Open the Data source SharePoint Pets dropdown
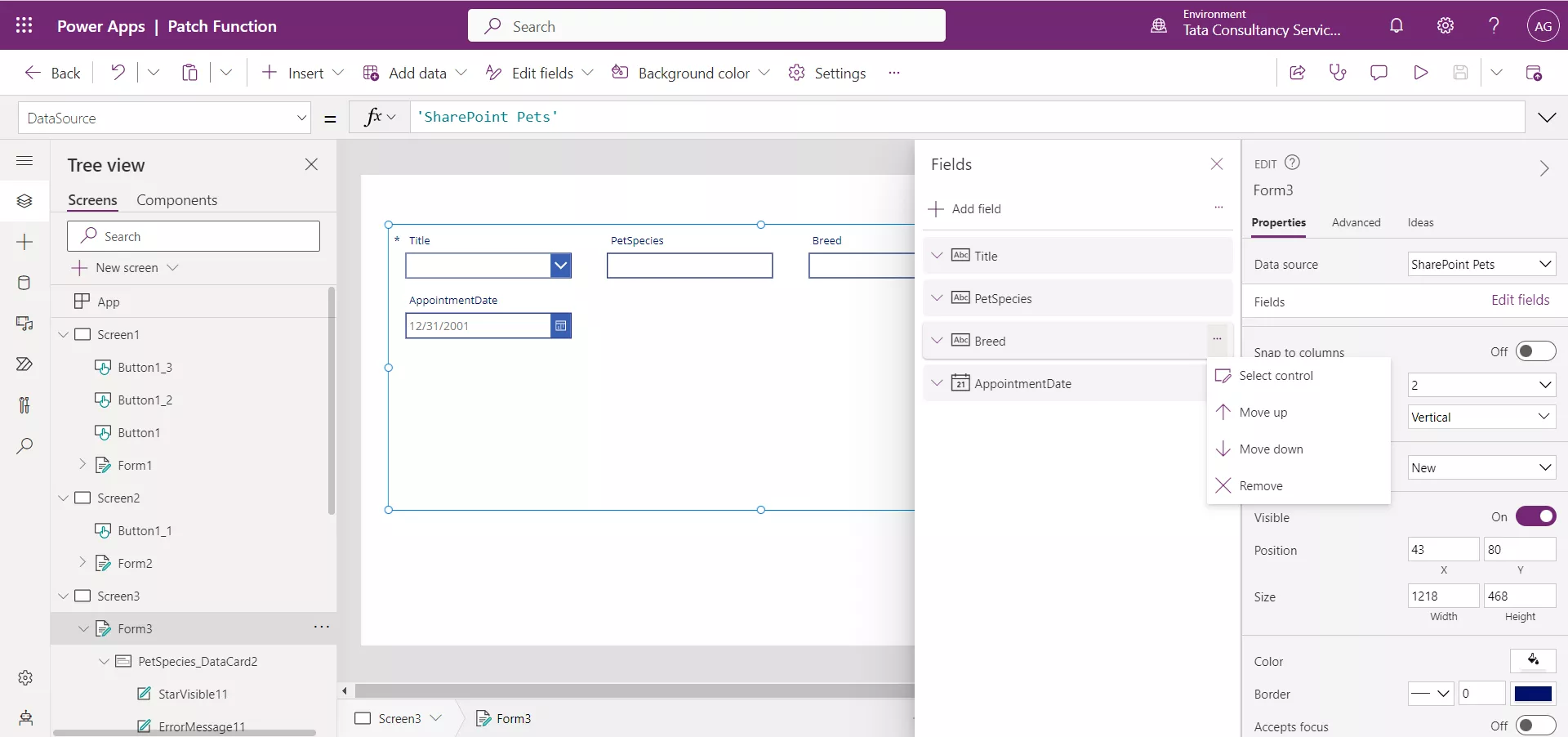The width and height of the screenshot is (1568, 737). (1481, 264)
